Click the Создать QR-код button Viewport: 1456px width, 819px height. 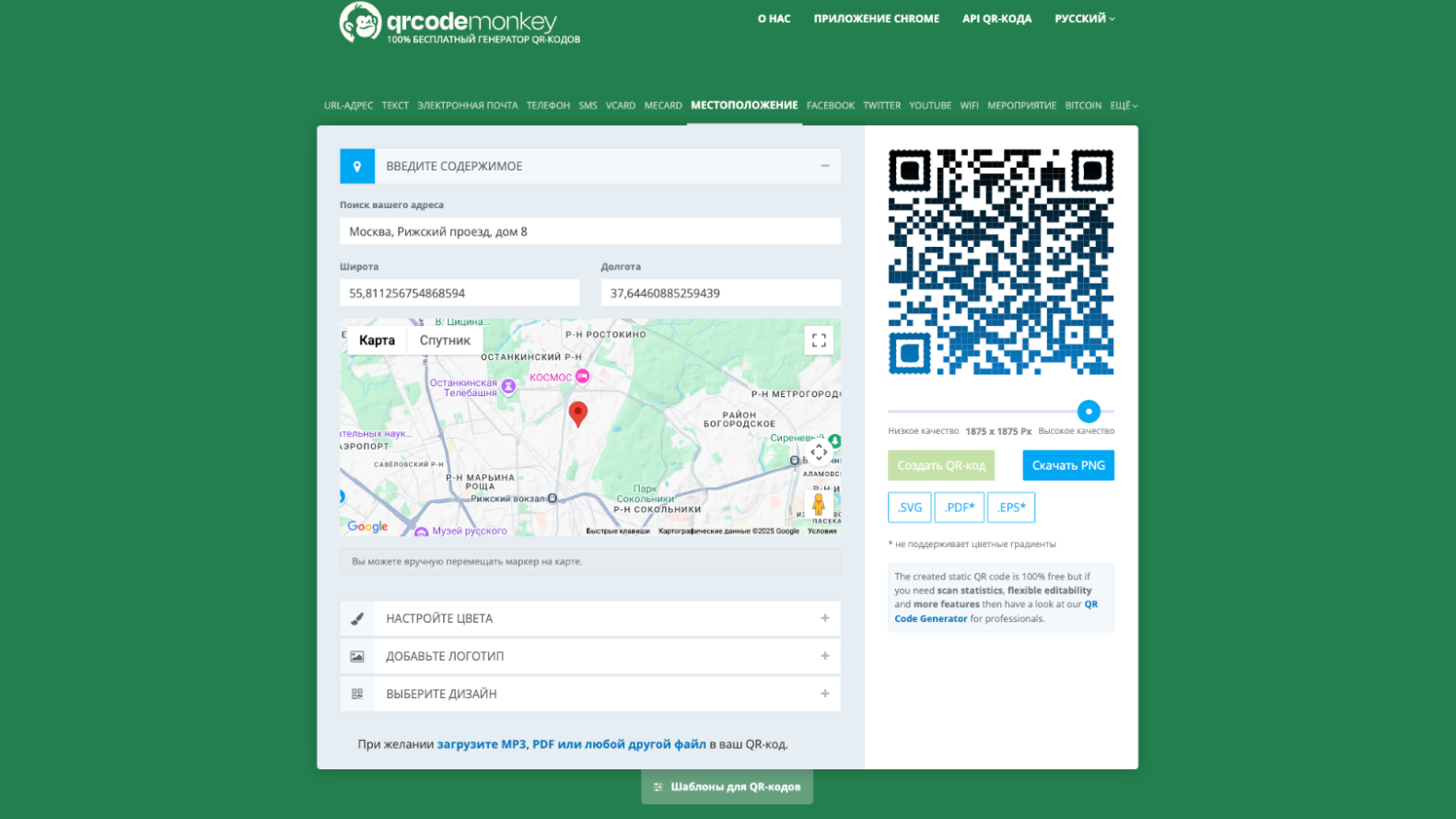941,466
